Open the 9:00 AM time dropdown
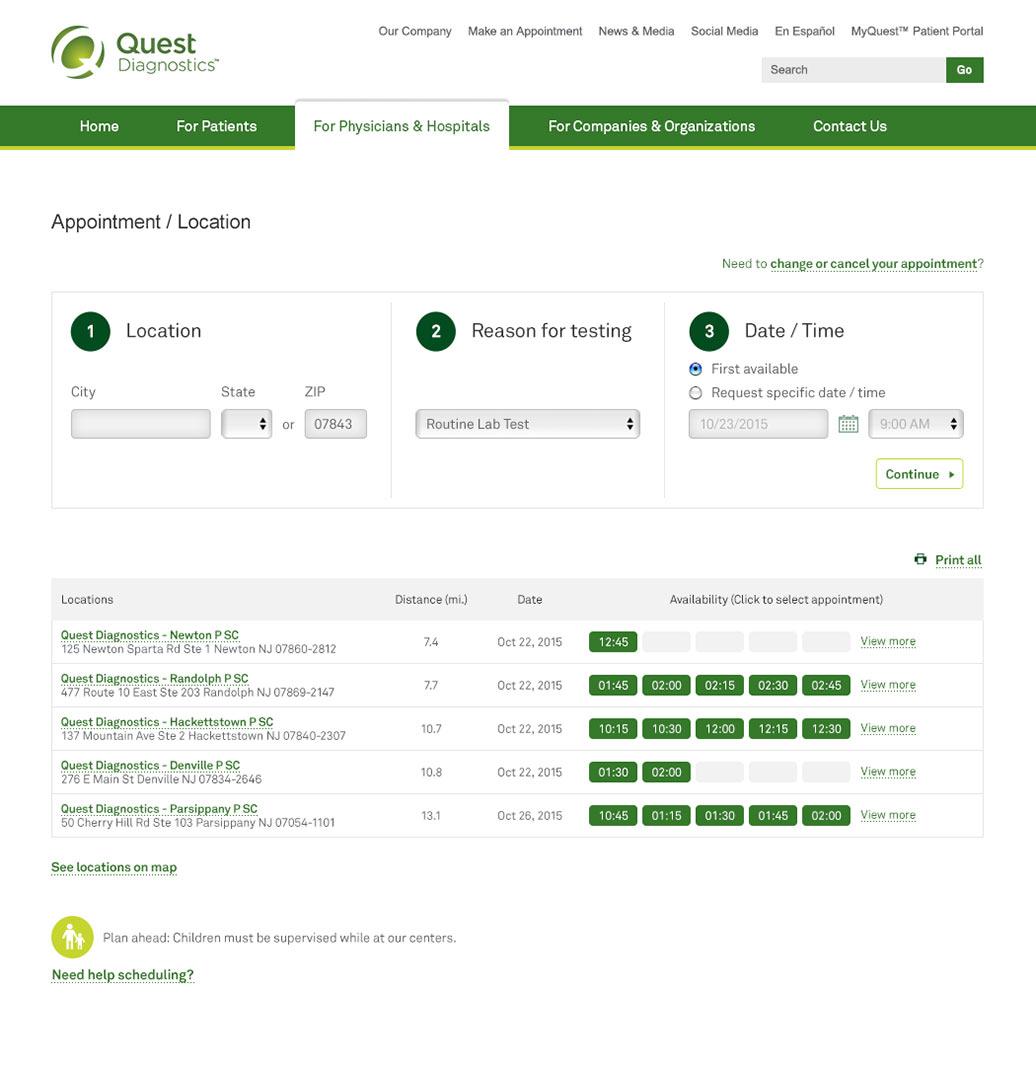Screen dimensions: 1036x1080 click(x=916, y=424)
